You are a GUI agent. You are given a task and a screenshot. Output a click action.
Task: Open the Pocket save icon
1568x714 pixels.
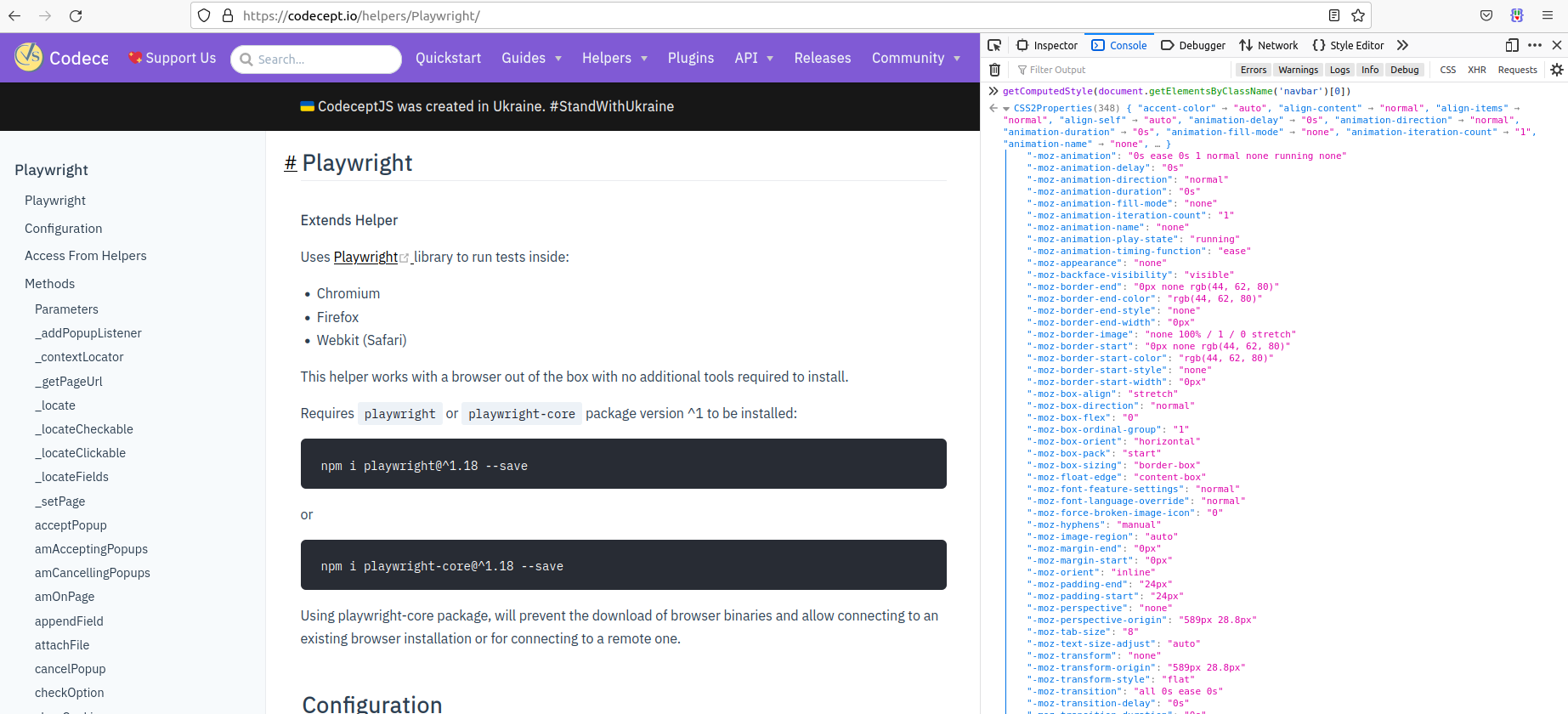coord(1486,16)
